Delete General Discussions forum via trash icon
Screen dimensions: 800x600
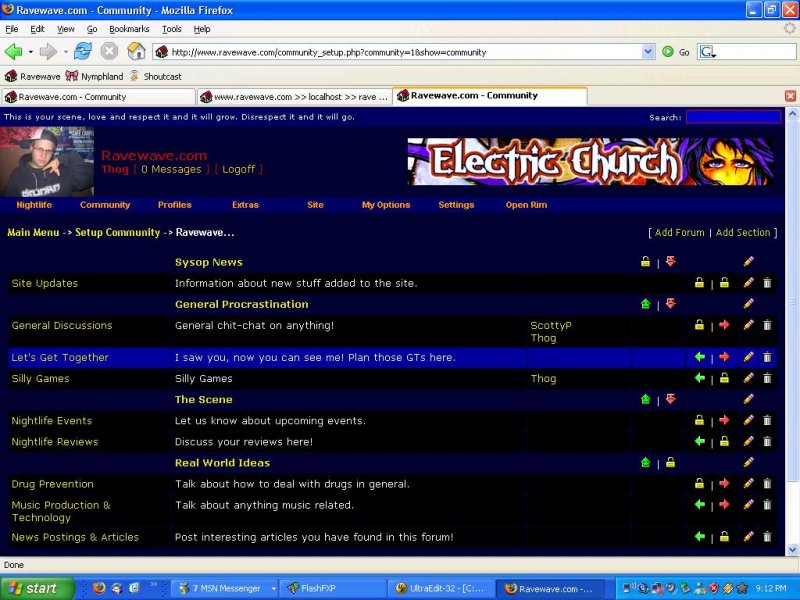pyautogui.click(x=767, y=325)
